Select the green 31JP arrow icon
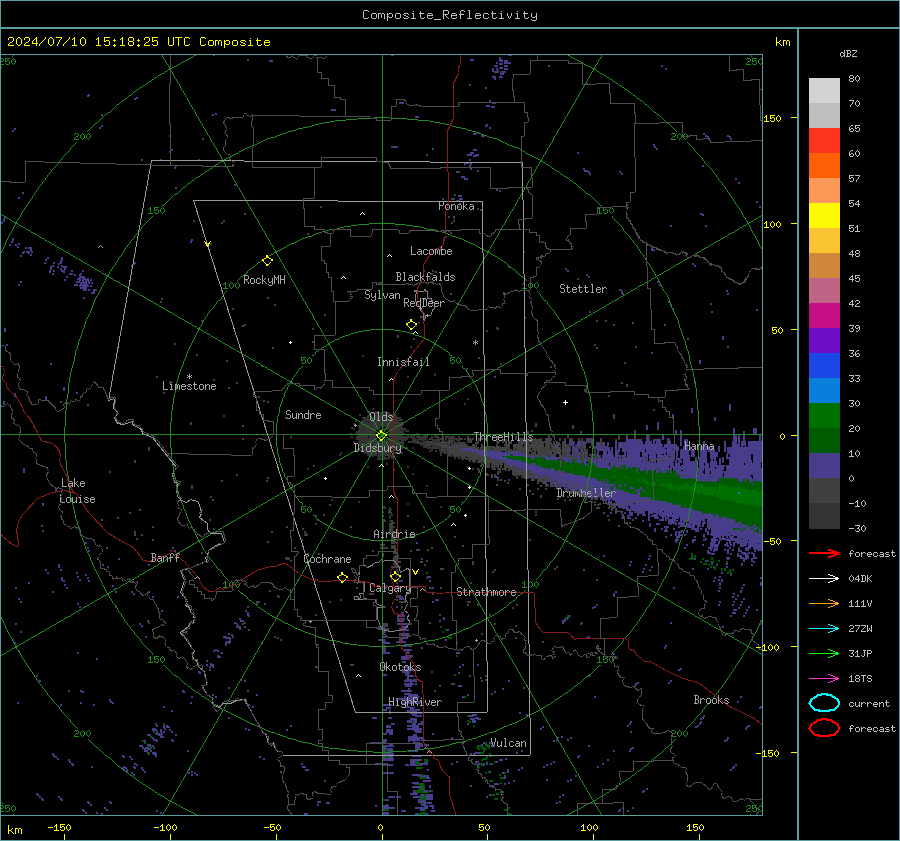Viewport: 900px width, 841px height. [x=824, y=653]
